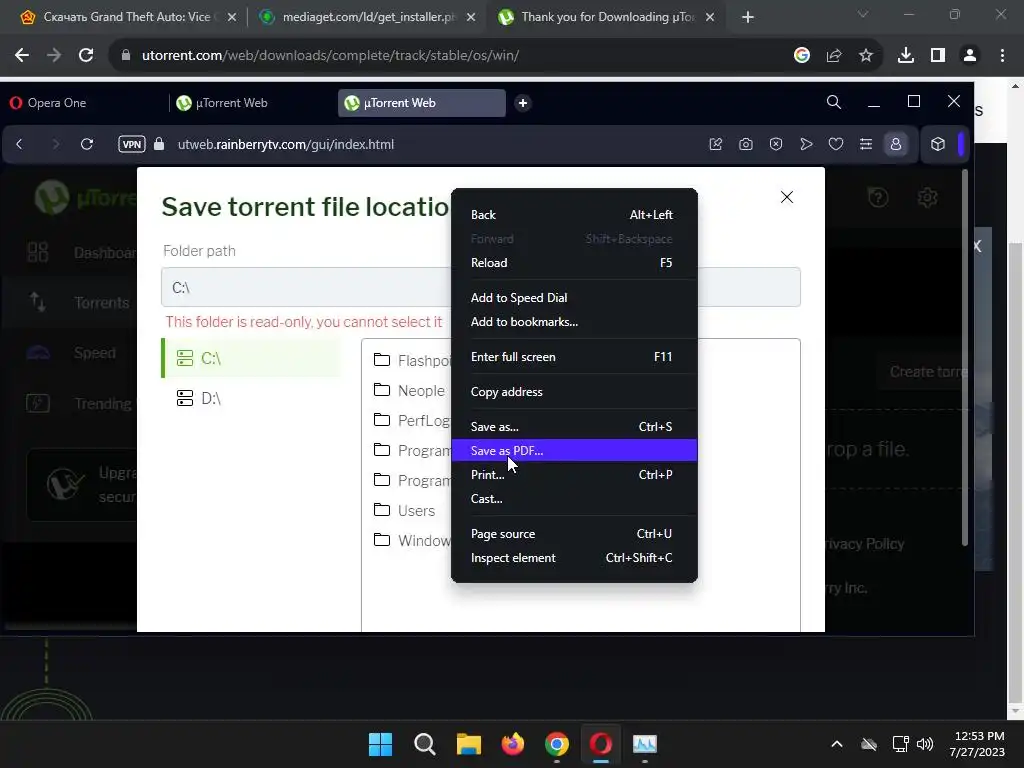The height and width of the screenshot is (768, 1024).
Task: Click the Google icon in the address bar
Action: click(802, 56)
